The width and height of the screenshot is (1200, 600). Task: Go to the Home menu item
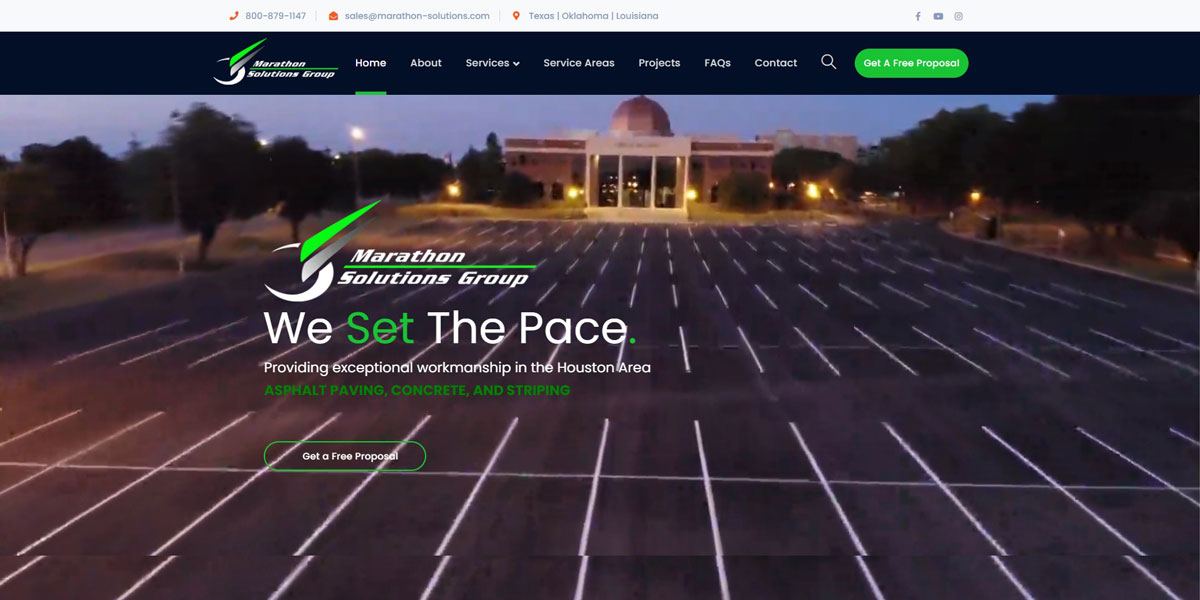coord(370,63)
